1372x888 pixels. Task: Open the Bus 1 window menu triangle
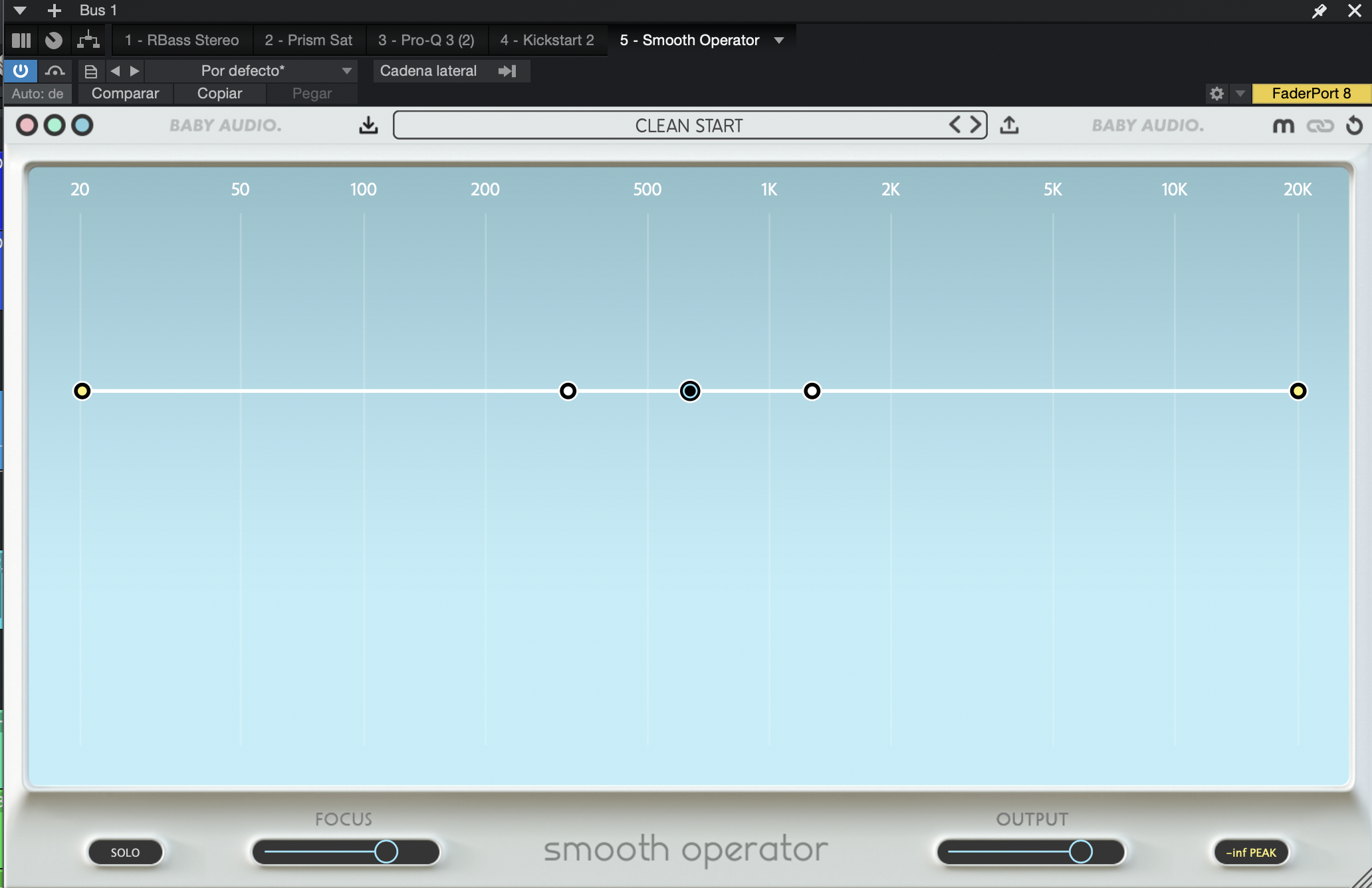pos(20,10)
